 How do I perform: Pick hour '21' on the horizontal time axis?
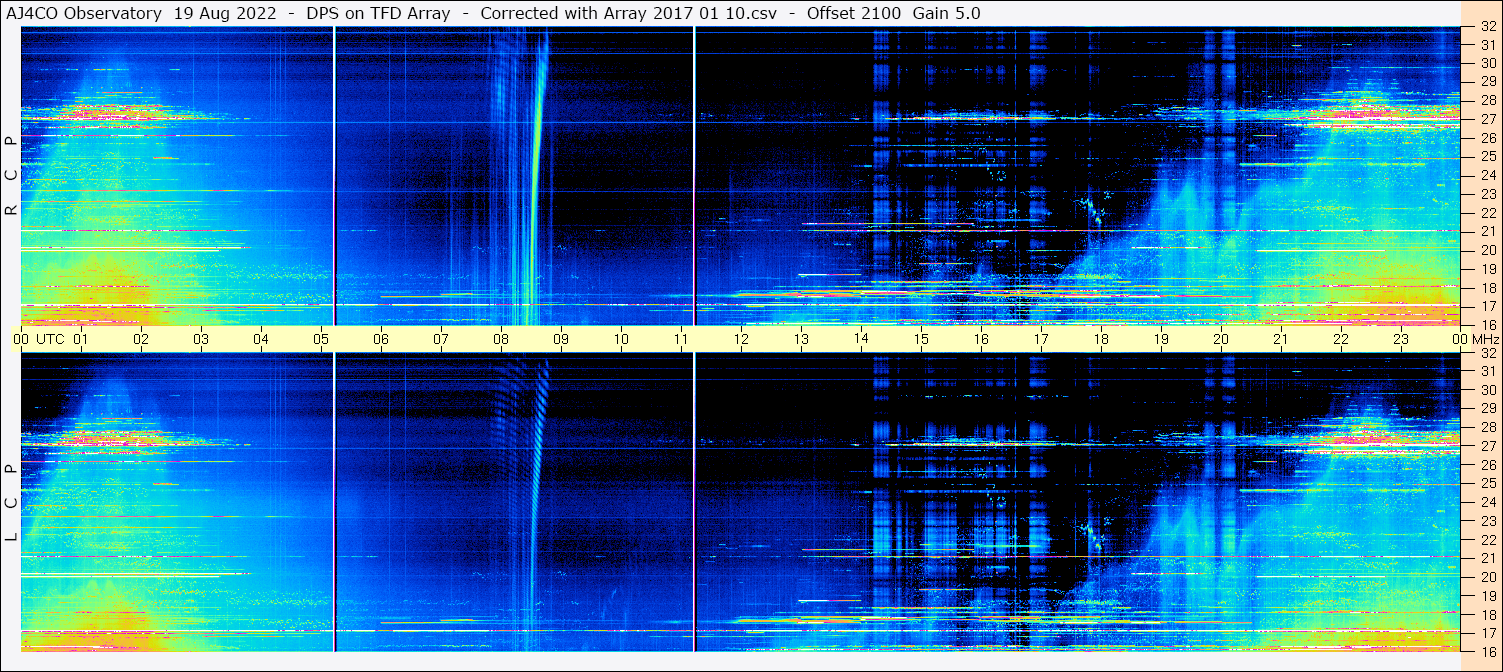click(x=1282, y=339)
